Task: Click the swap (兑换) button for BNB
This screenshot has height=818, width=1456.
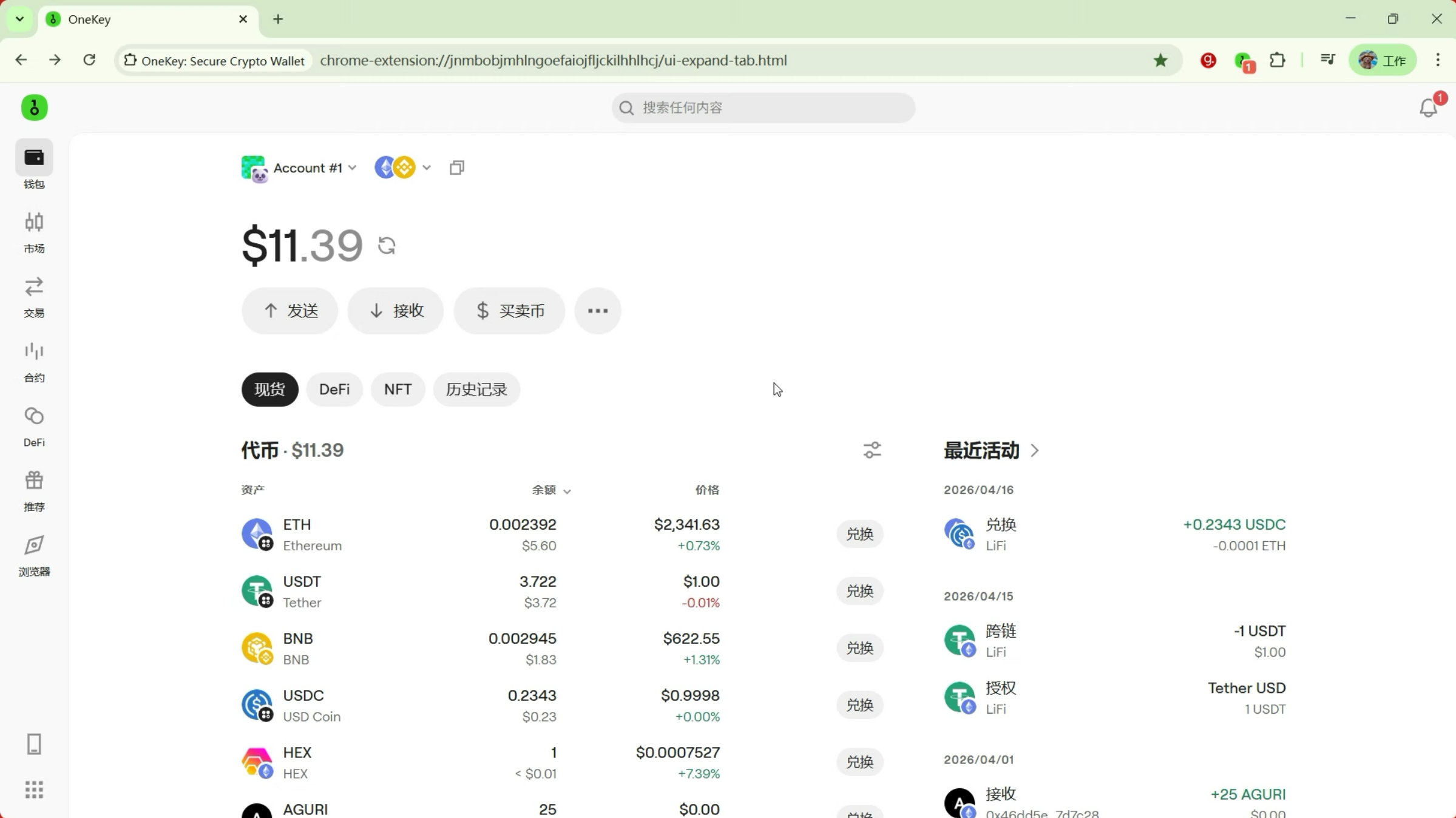Action: [x=860, y=648]
